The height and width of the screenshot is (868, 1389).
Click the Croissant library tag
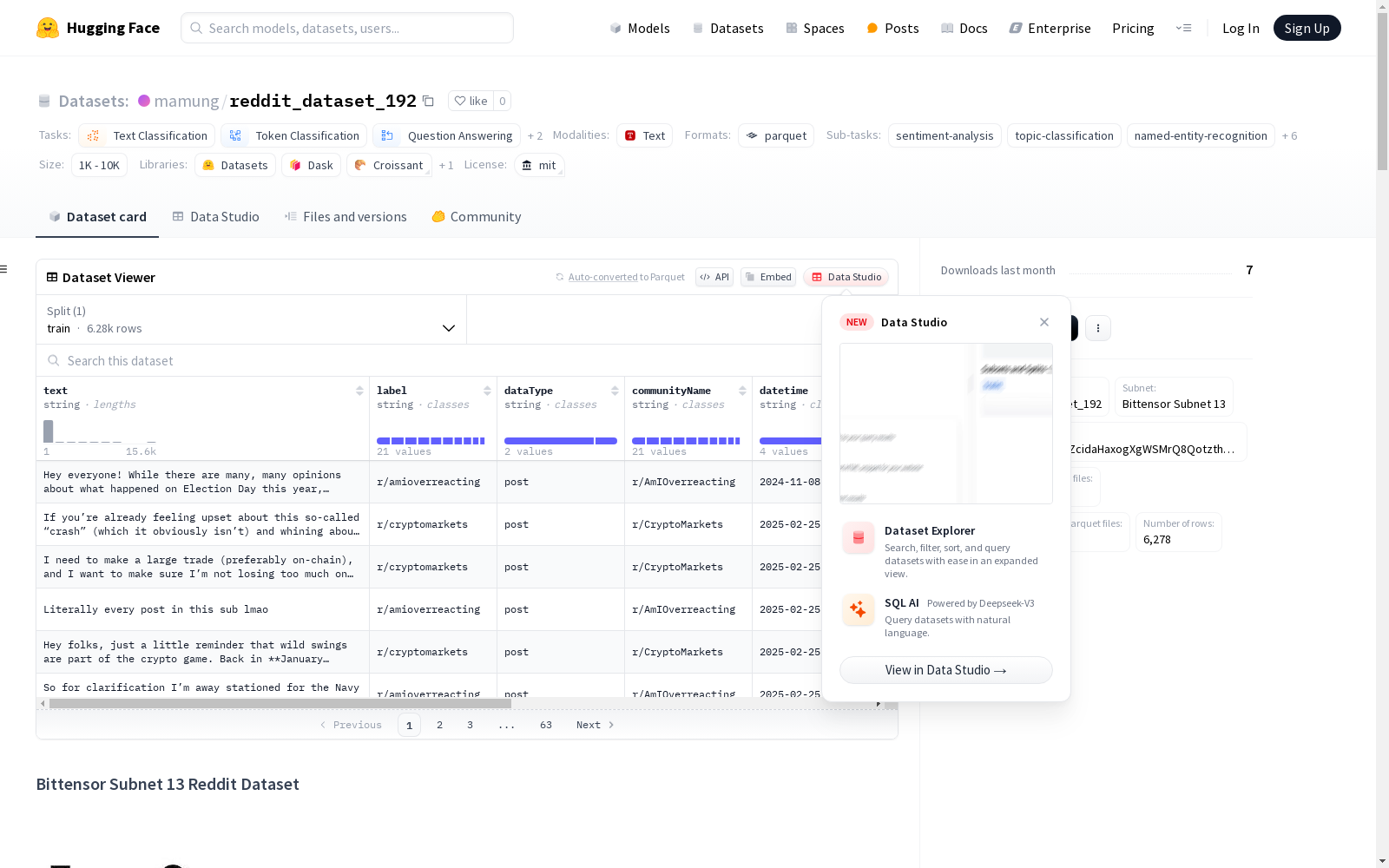[389, 165]
